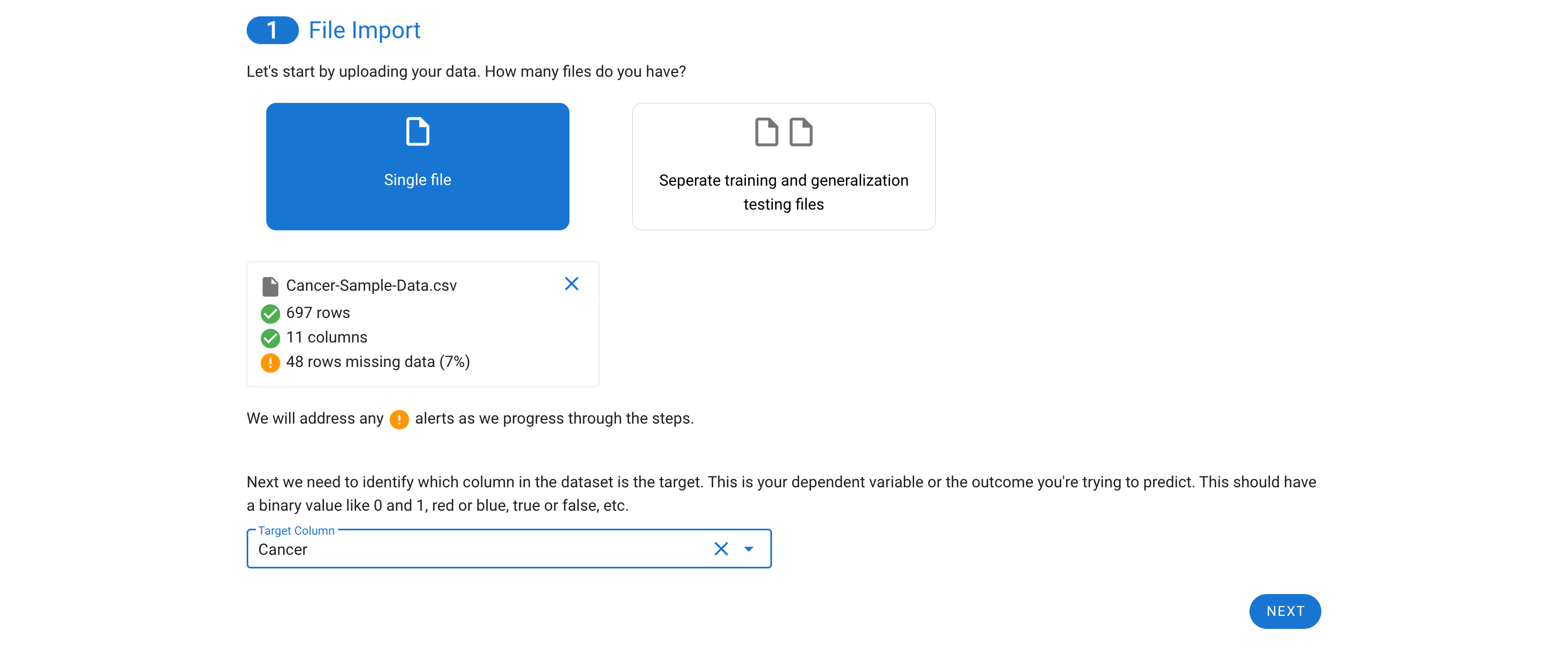Click the dropdown arrow in Target Column field
The height and width of the screenshot is (661, 1568).
coord(750,549)
